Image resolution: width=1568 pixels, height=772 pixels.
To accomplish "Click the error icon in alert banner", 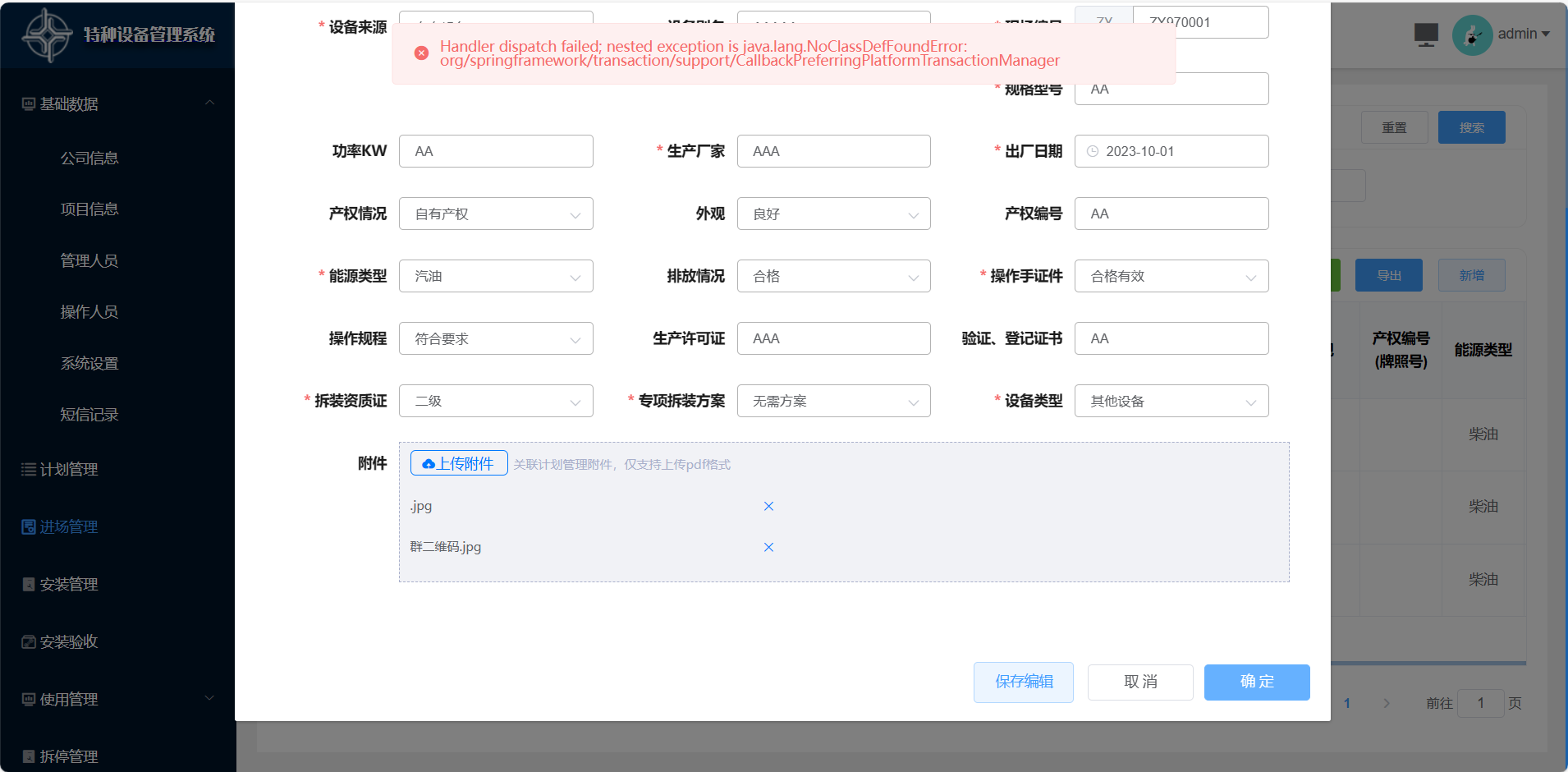I will click(x=421, y=53).
